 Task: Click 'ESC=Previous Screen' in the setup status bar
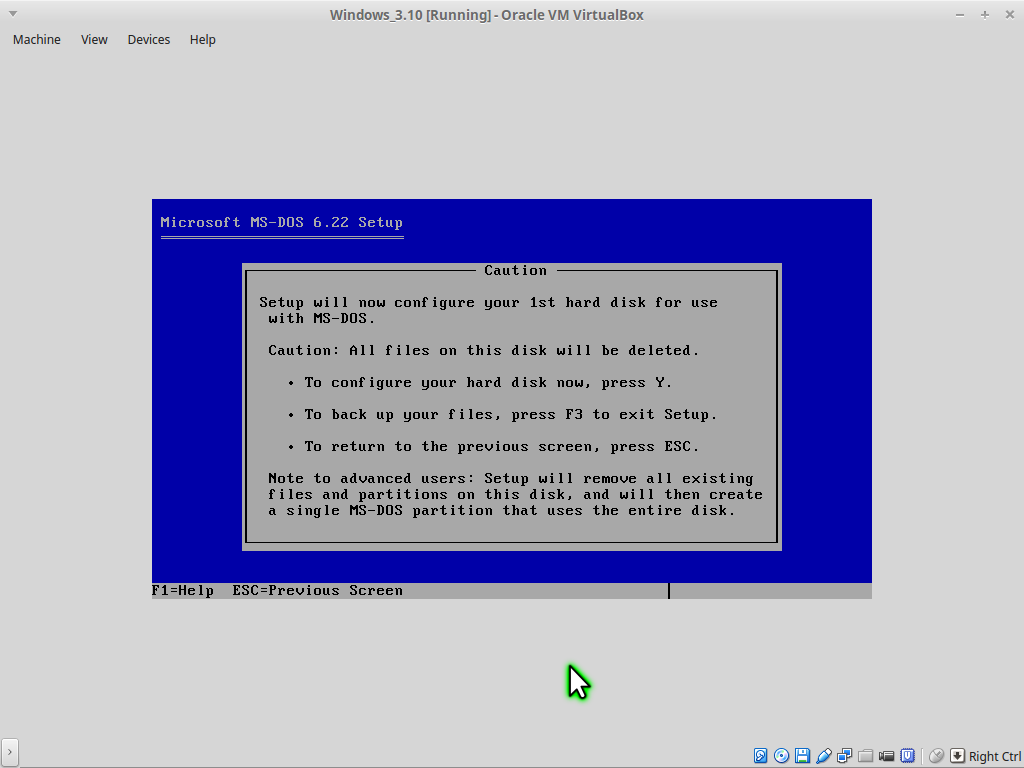[x=318, y=591]
